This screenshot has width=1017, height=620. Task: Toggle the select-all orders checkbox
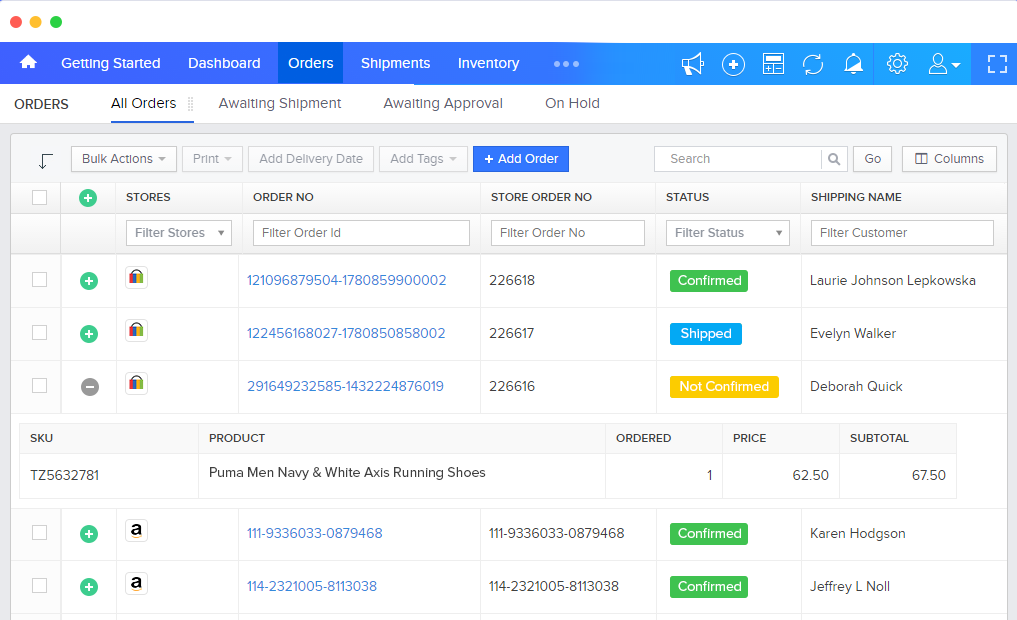(40, 197)
